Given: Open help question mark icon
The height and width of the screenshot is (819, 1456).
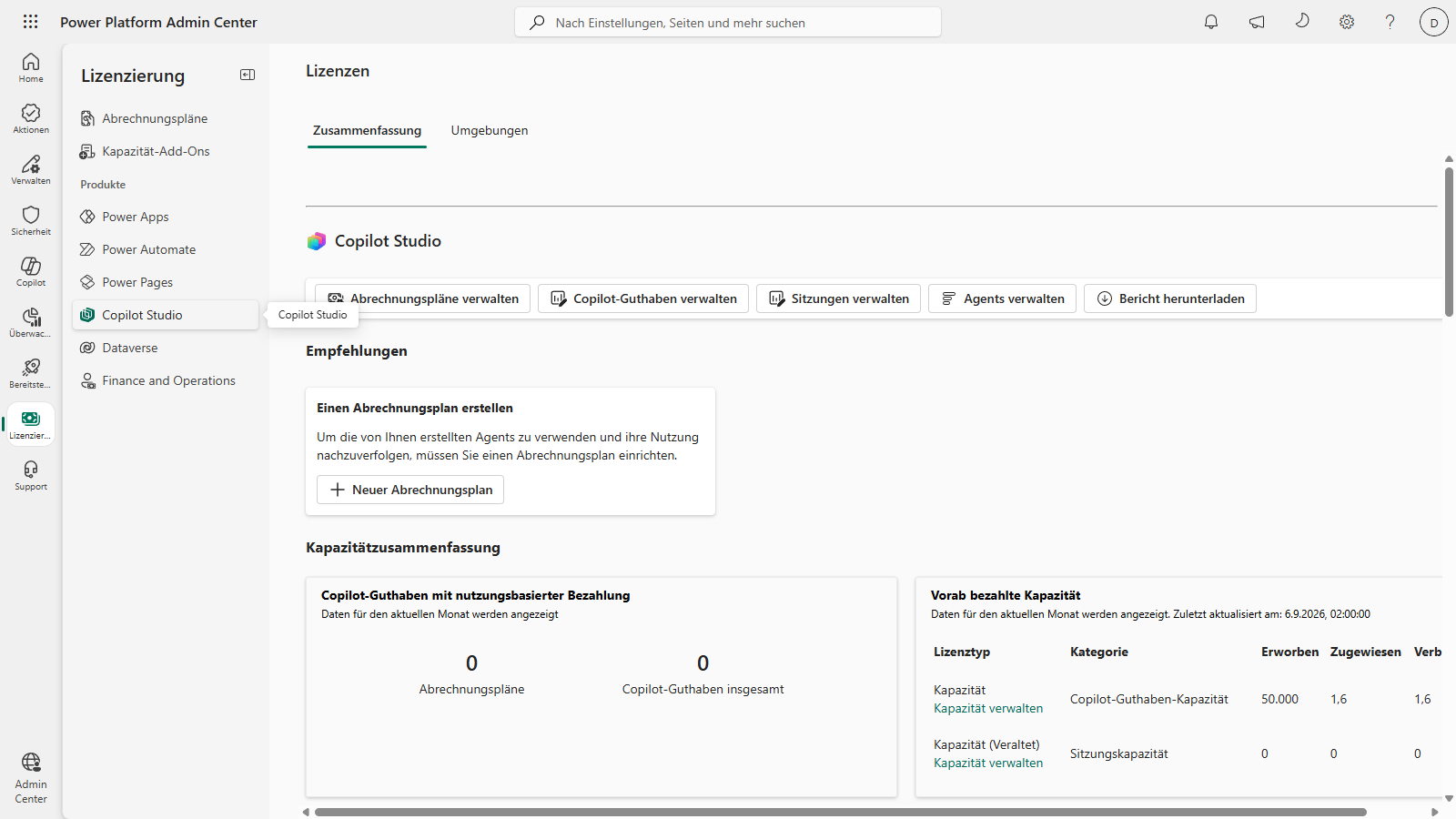Looking at the screenshot, I should (x=1390, y=22).
